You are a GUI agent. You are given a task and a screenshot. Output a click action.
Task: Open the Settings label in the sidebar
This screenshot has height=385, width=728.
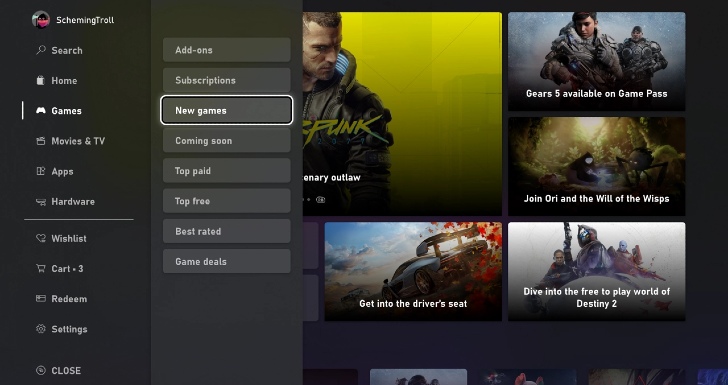coord(69,329)
